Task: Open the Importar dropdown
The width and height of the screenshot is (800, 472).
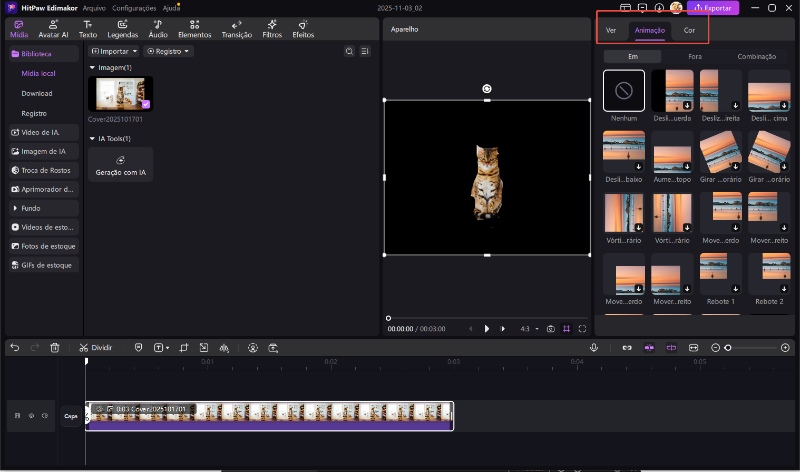Action: click(114, 51)
